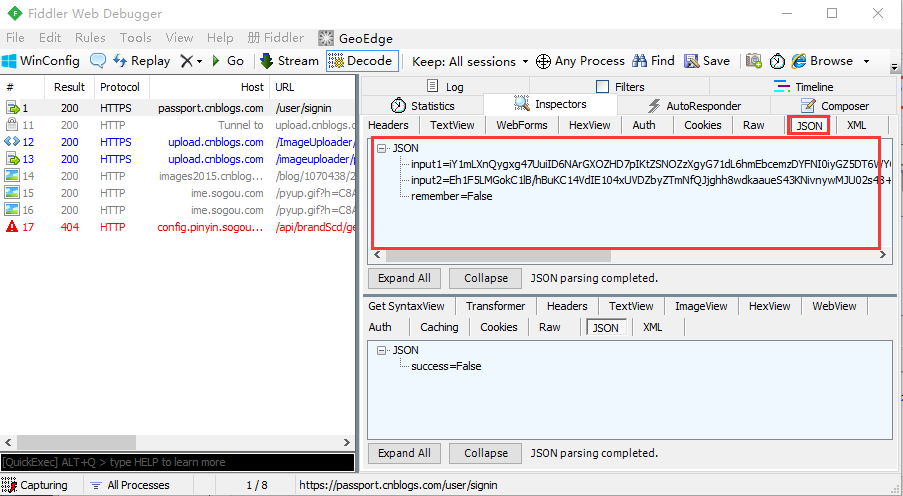The image size is (903, 496).
Task: Select the request Headers tab
Action: [388, 125]
